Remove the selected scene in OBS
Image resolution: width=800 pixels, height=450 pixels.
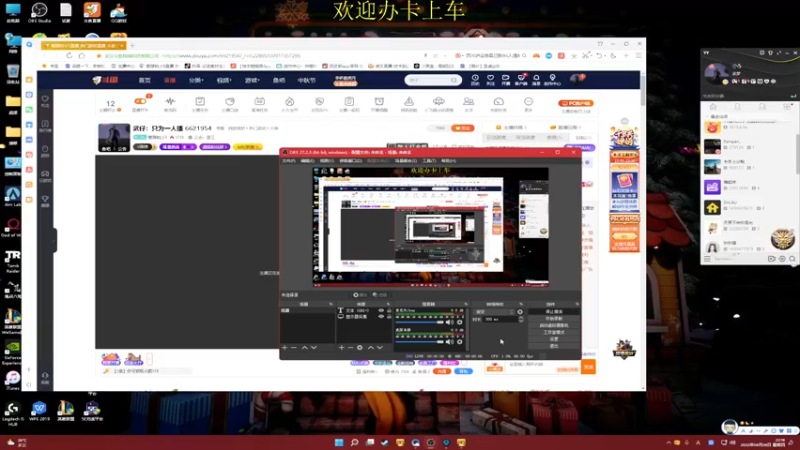click(293, 347)
